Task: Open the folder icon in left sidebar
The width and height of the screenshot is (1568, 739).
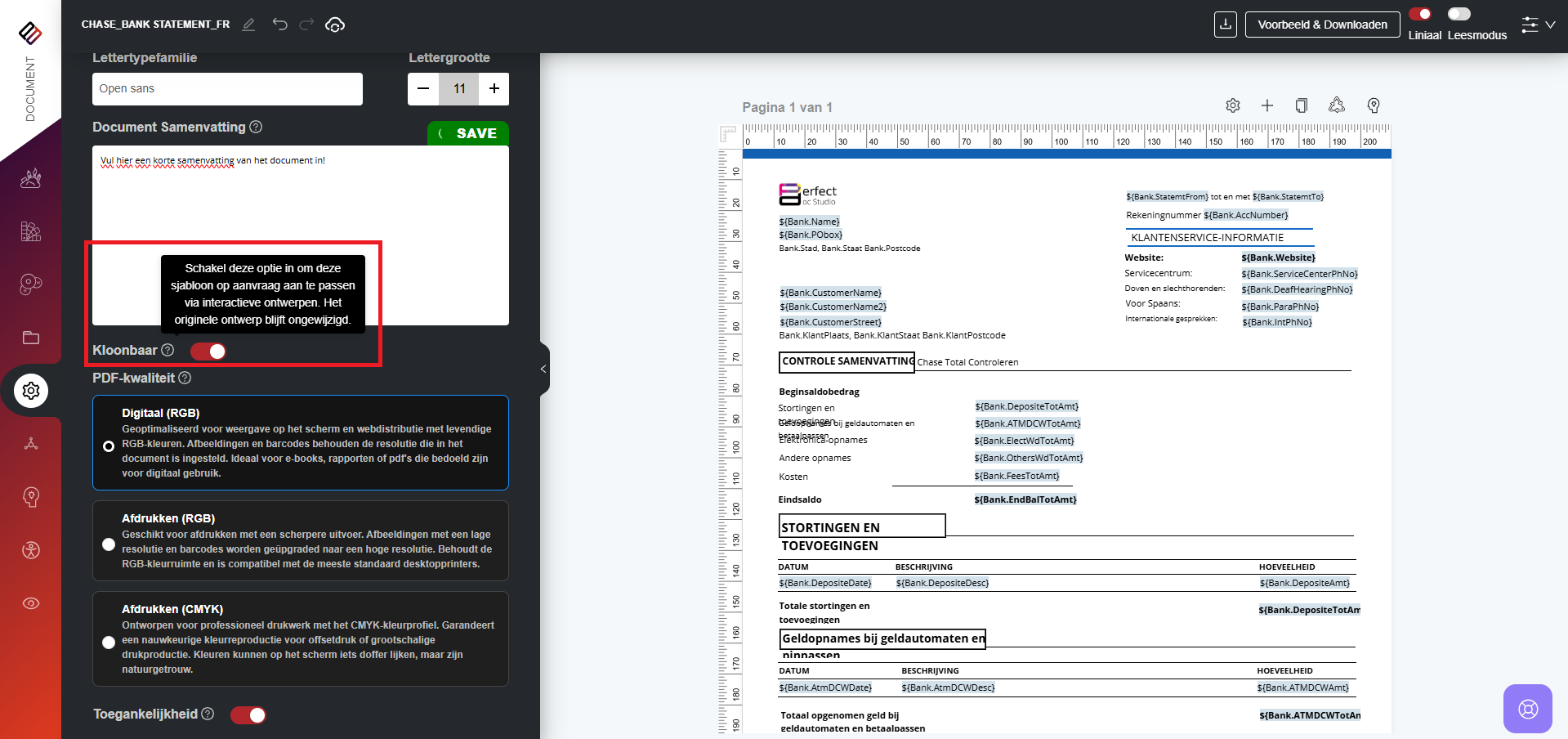Action: pos(31,338)
